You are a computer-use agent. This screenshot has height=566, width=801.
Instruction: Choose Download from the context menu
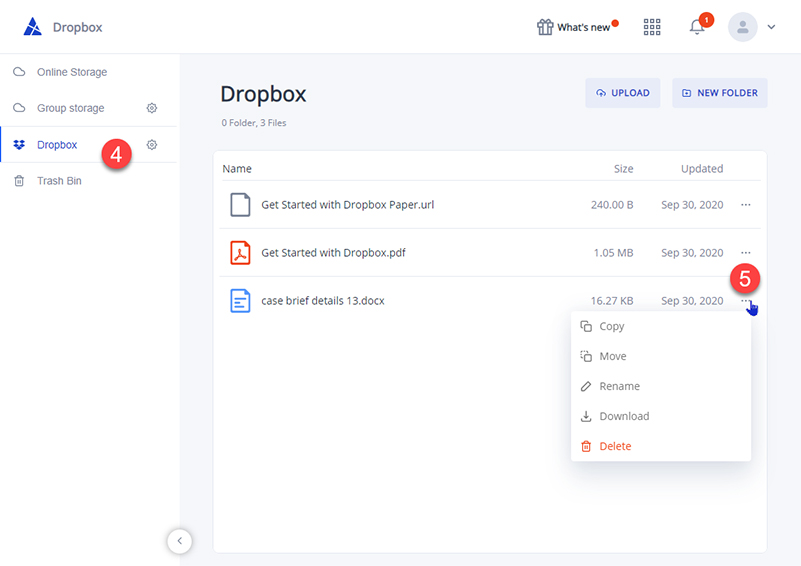tap(661, 416)
